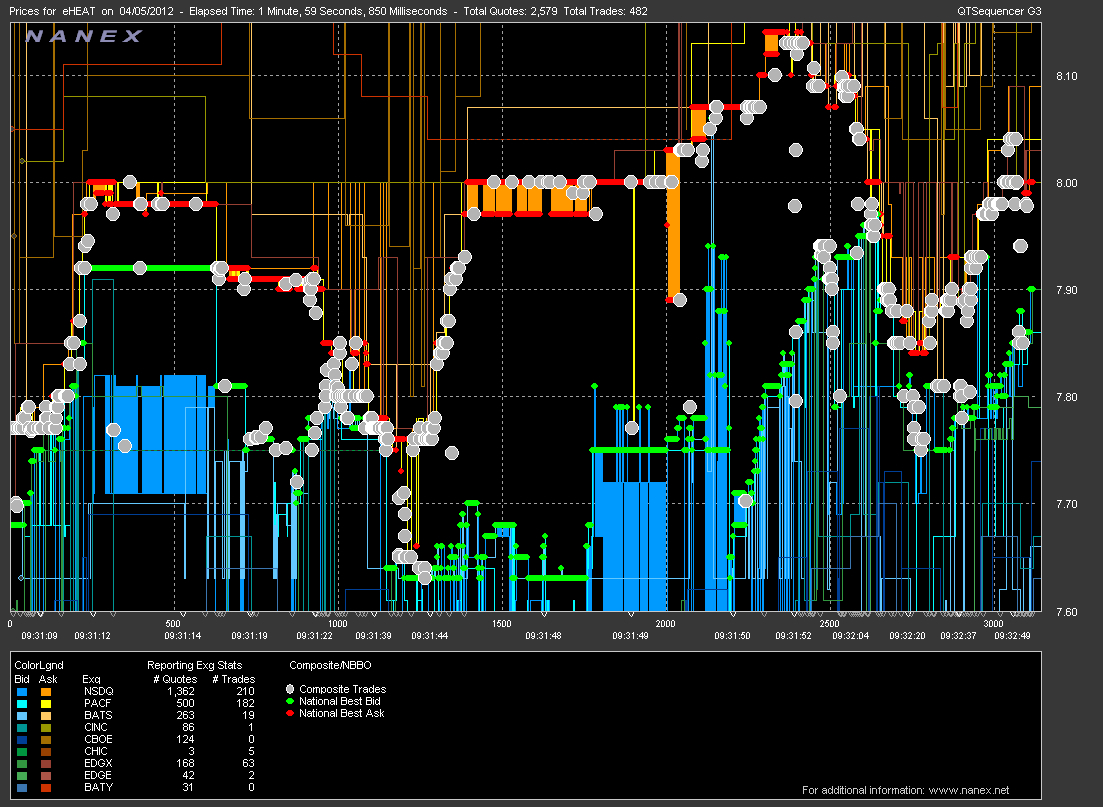
Task: Click the Composite Trades gray circle icon
Action: click(290, 689)
